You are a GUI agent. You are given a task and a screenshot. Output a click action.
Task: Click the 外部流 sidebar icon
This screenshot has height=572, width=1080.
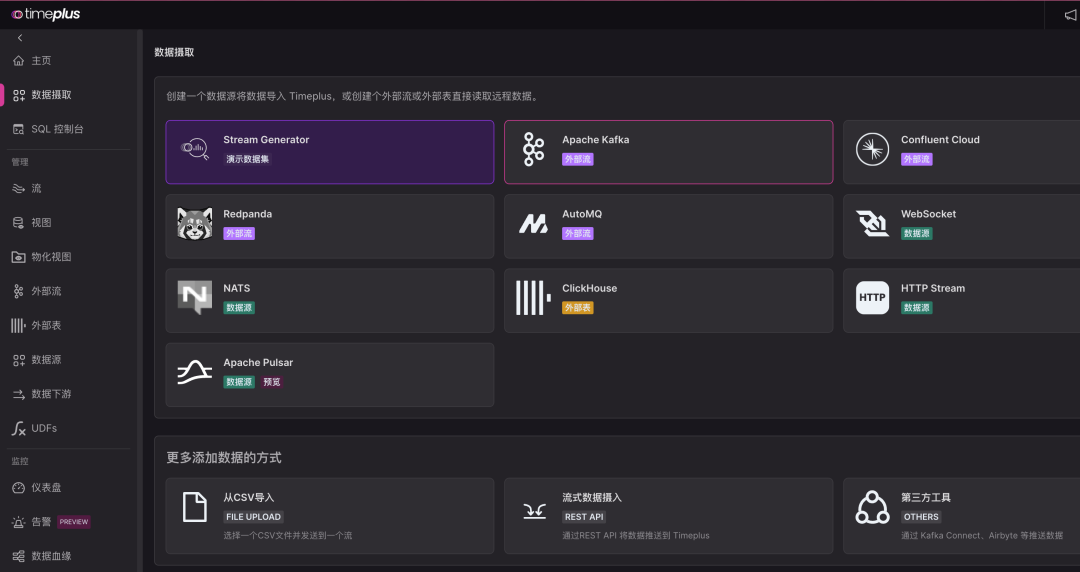point(19,292)
